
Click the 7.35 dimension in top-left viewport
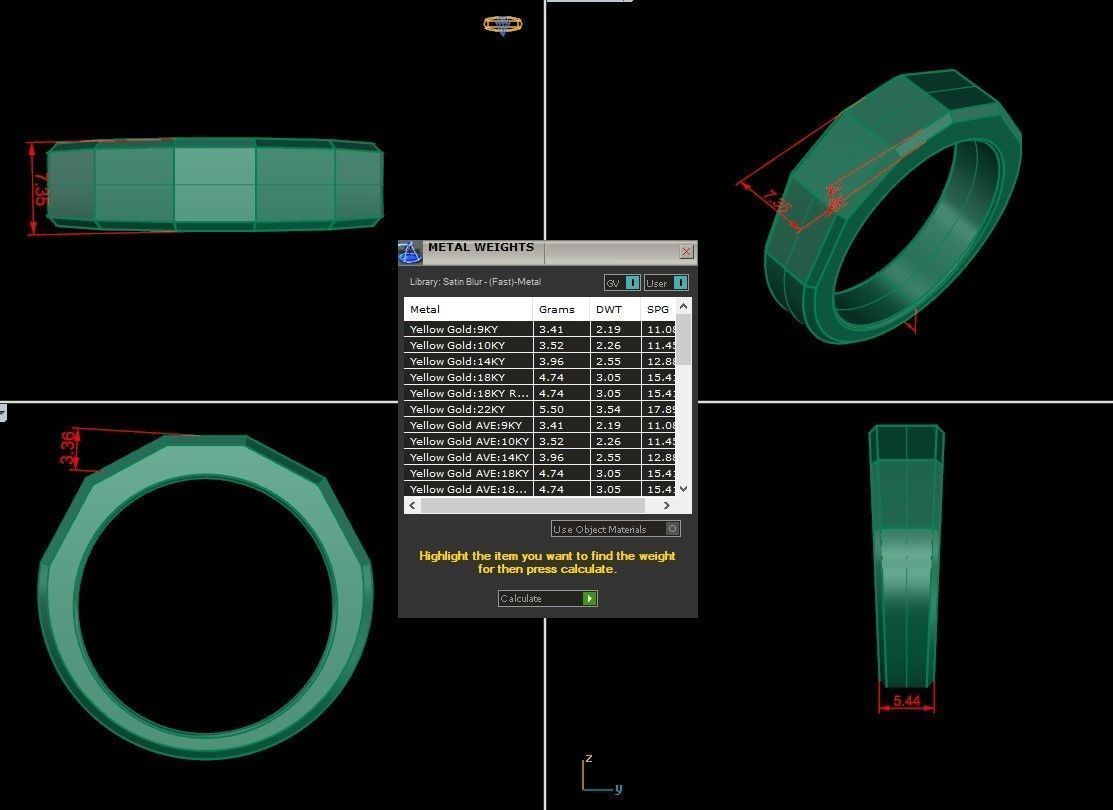click(41, 188)
